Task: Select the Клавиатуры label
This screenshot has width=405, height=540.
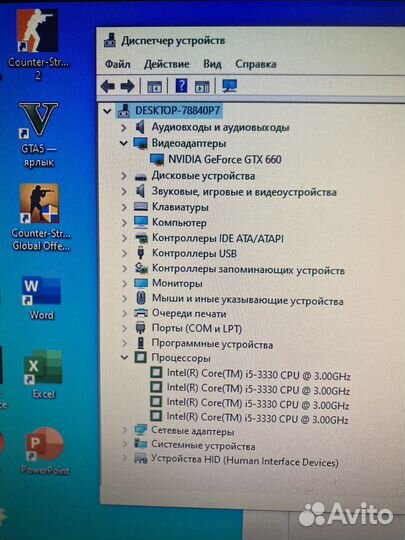Action: click(180, 207)
